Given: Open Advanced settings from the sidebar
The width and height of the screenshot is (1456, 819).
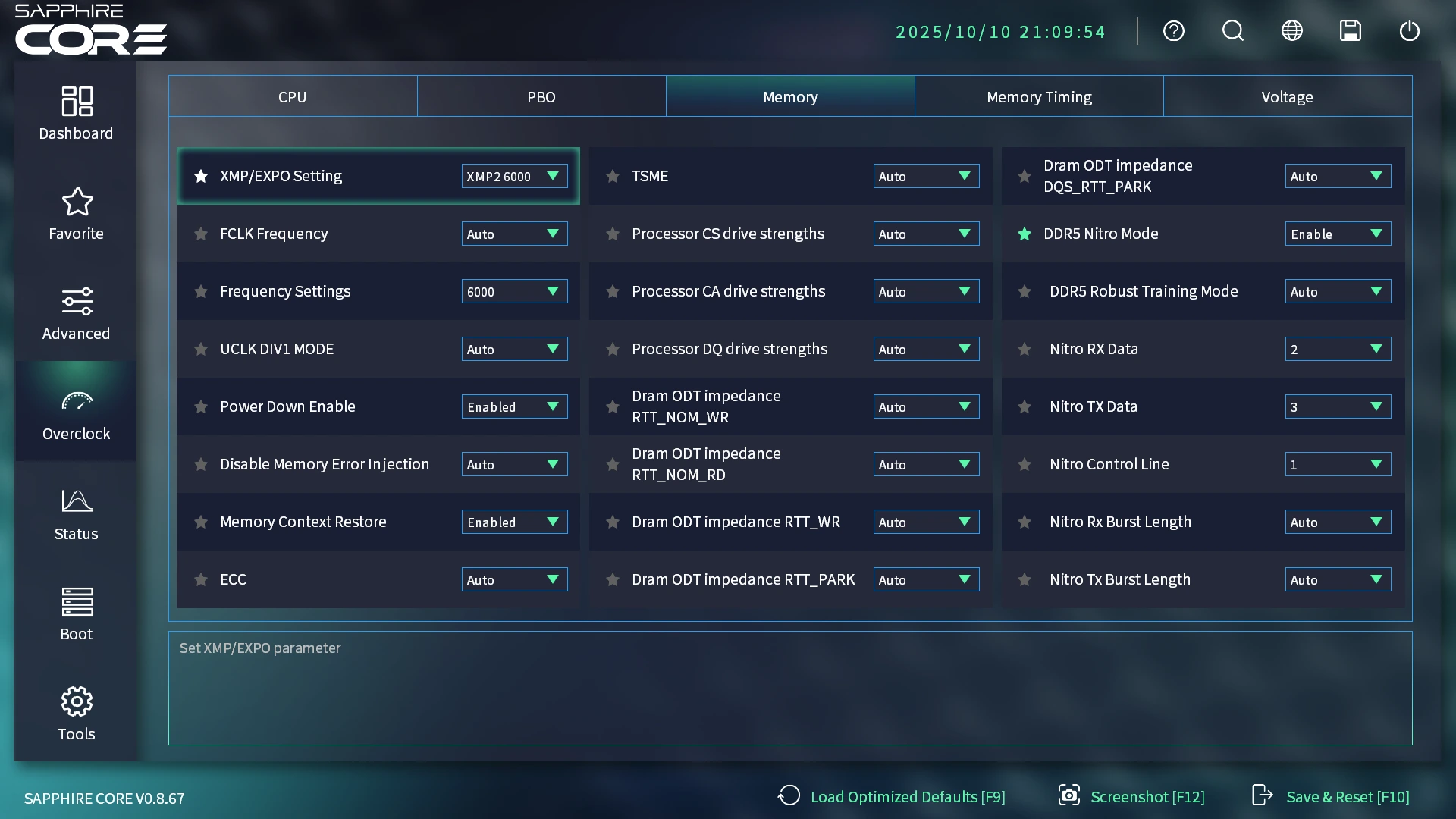Looking at the screenshot, I should click(x=76, y=314).
